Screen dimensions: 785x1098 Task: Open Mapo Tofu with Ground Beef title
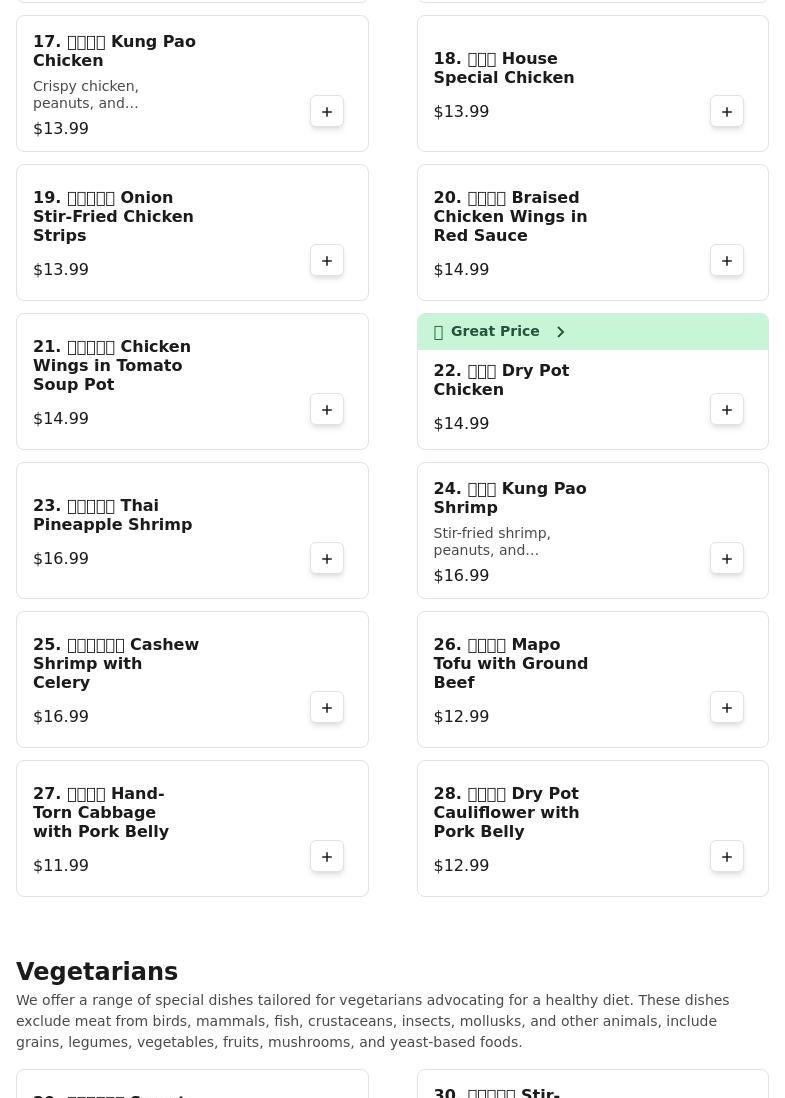point(510,663)
